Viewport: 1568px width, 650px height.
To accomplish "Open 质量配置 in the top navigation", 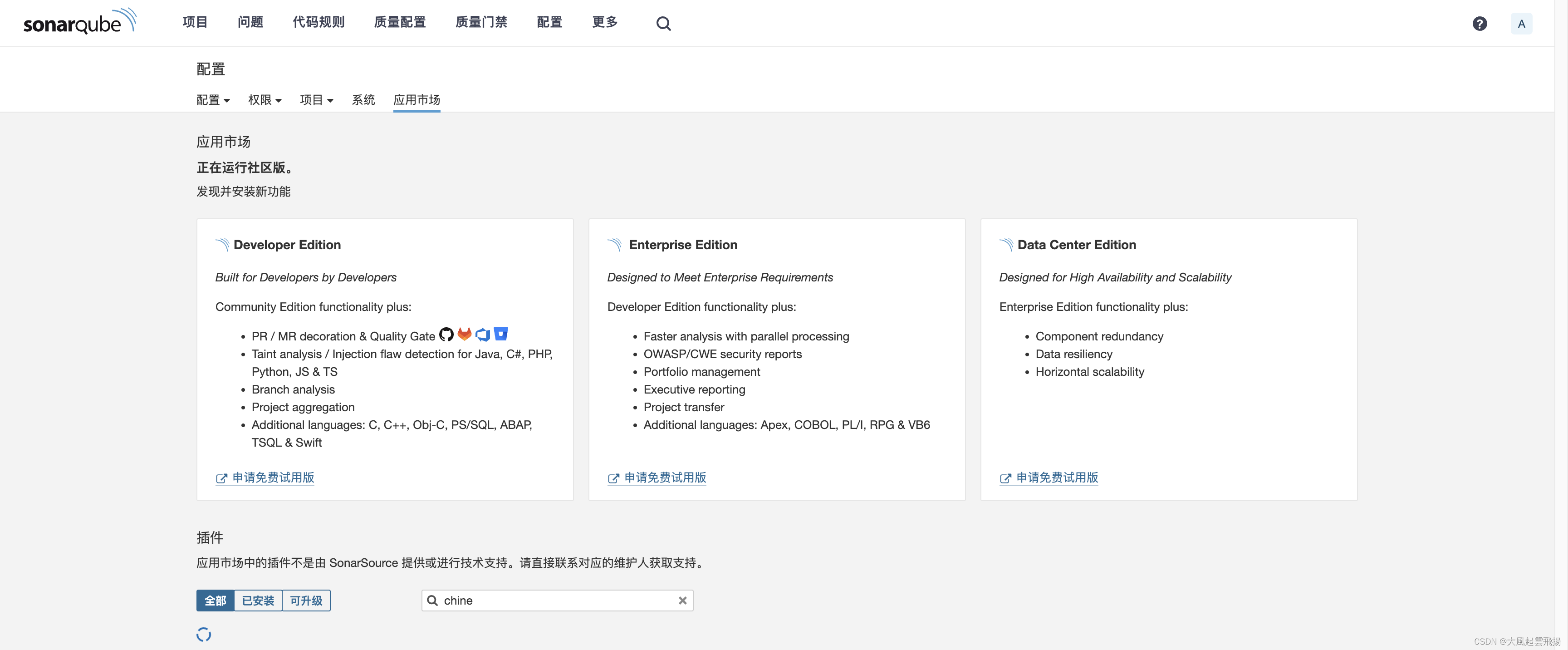I will 400,23.
